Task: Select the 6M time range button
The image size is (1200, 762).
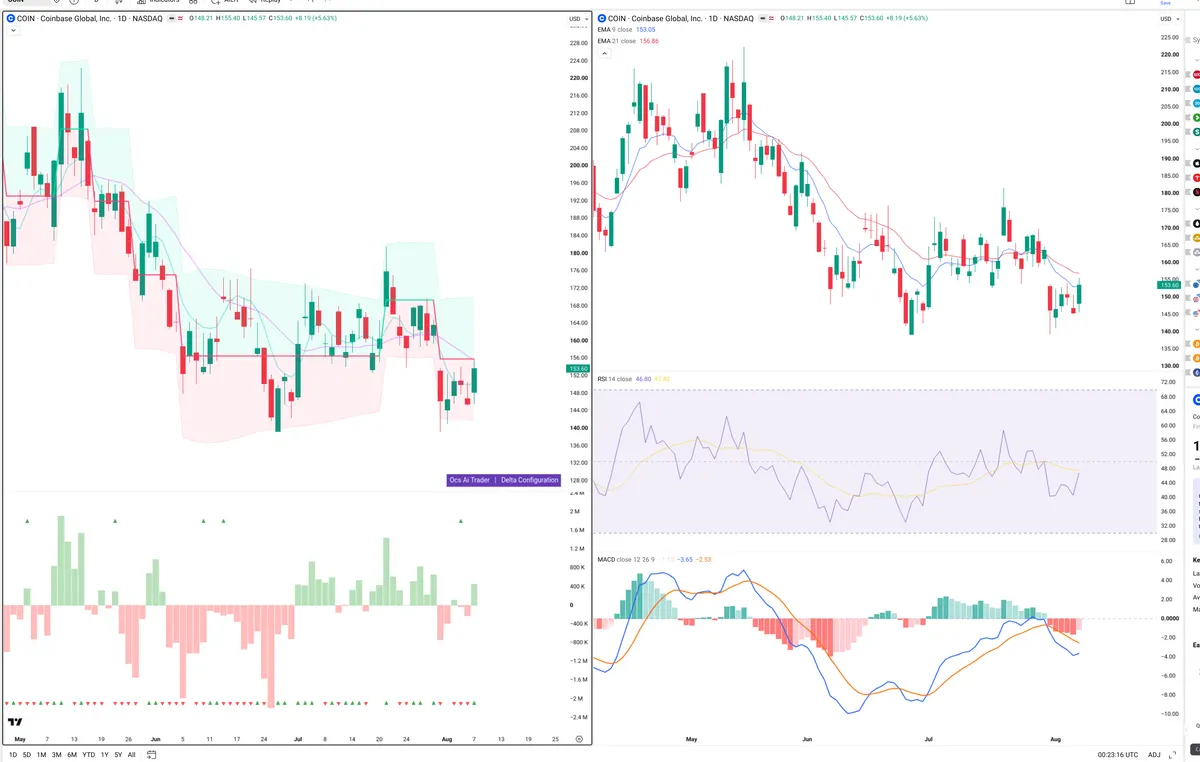Action: pyautogui.click(x=71, y=755)
